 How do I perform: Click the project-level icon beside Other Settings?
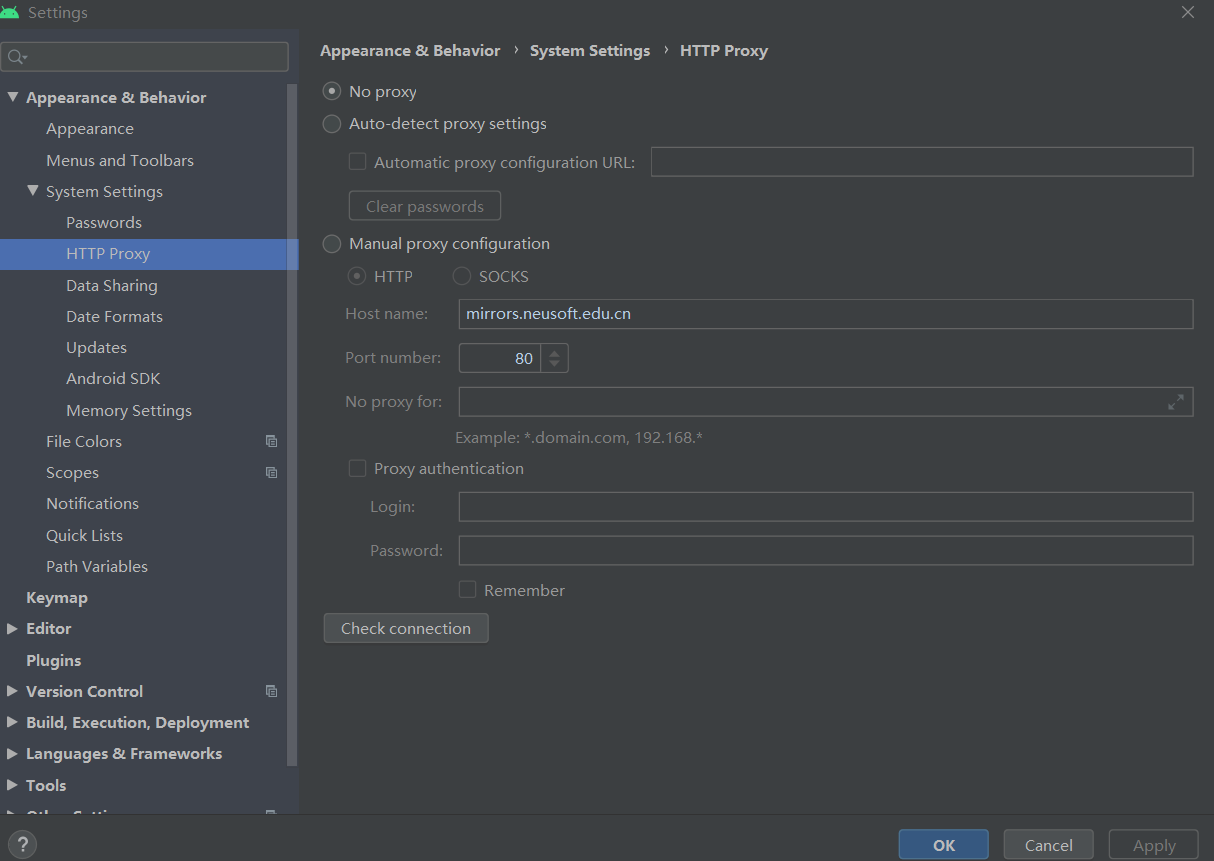pyautogui.click(x=271, y=814)
